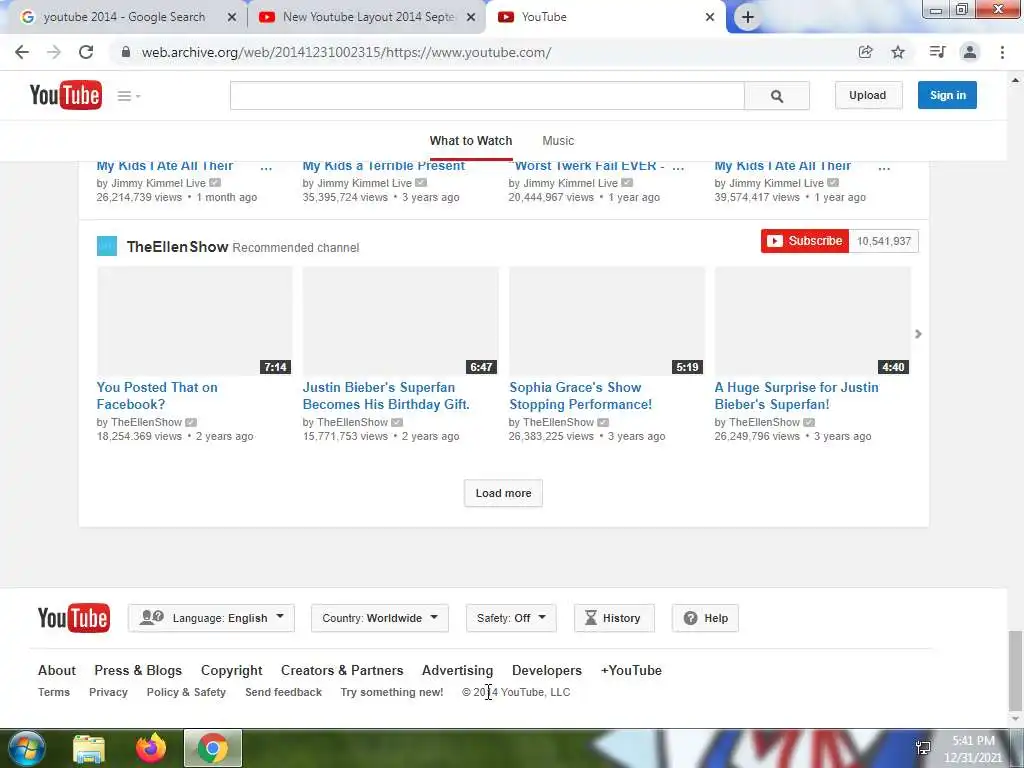
Task: Open the 'You Posted That on Facebook?' video link
Action: coord(157,396)
